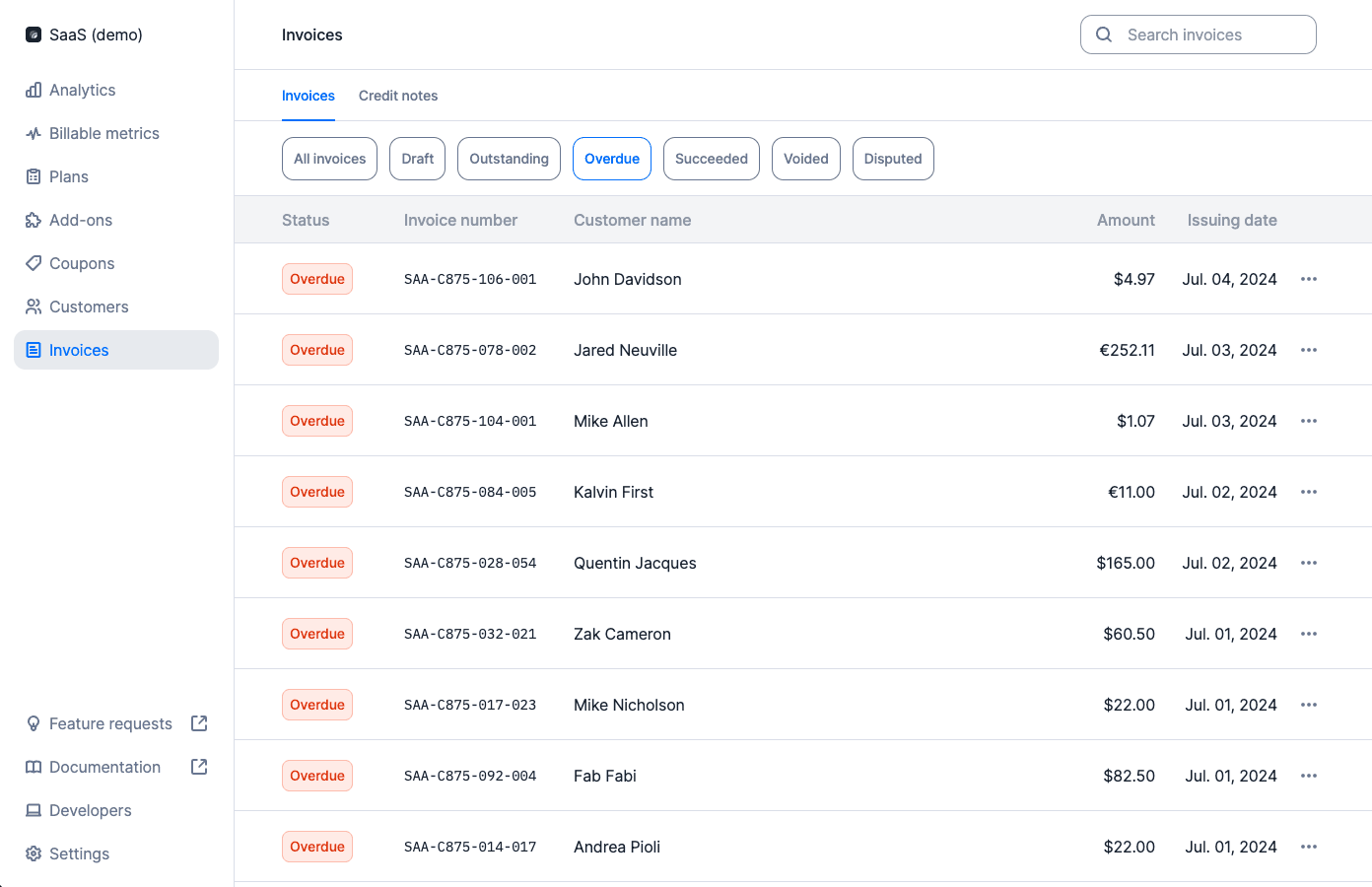Expand three-dot menu for Fab Fabi invoice

1309,776
